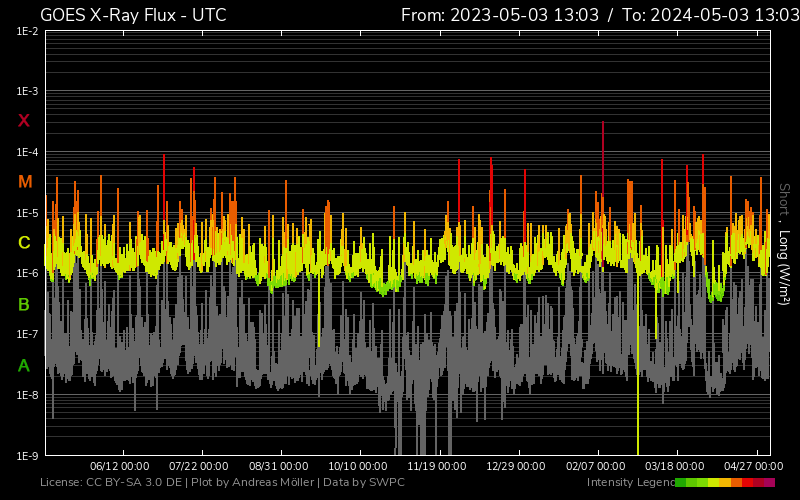Select the green A flare class label
Viewport: 800px width, 500px height.
coord(24,366)
